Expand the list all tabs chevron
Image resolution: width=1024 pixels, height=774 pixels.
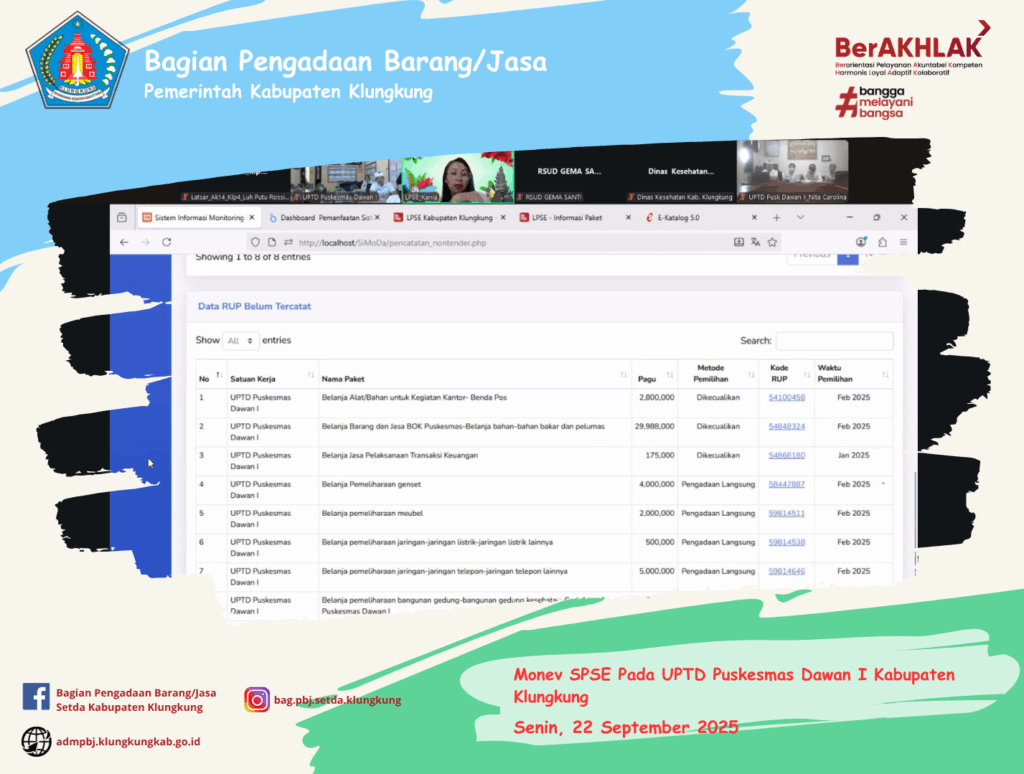(800, 217)
